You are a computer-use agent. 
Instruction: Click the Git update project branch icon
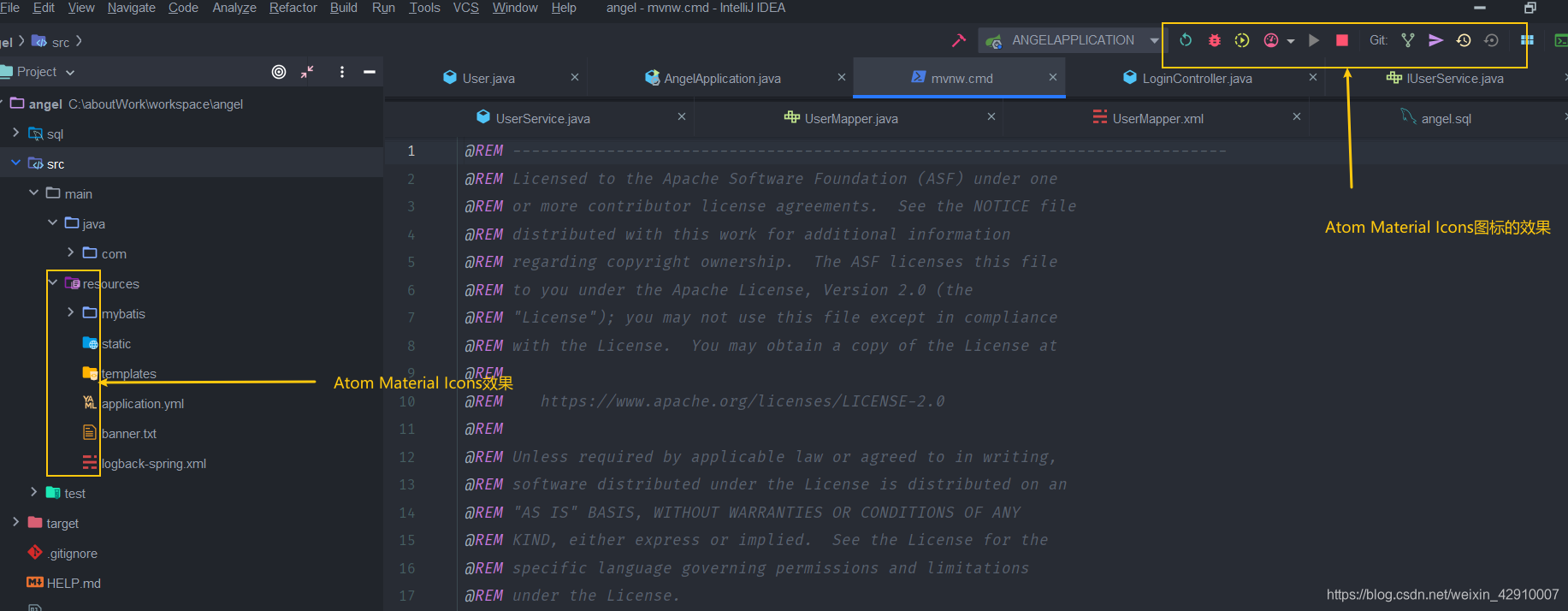(x=1408, y=40)
